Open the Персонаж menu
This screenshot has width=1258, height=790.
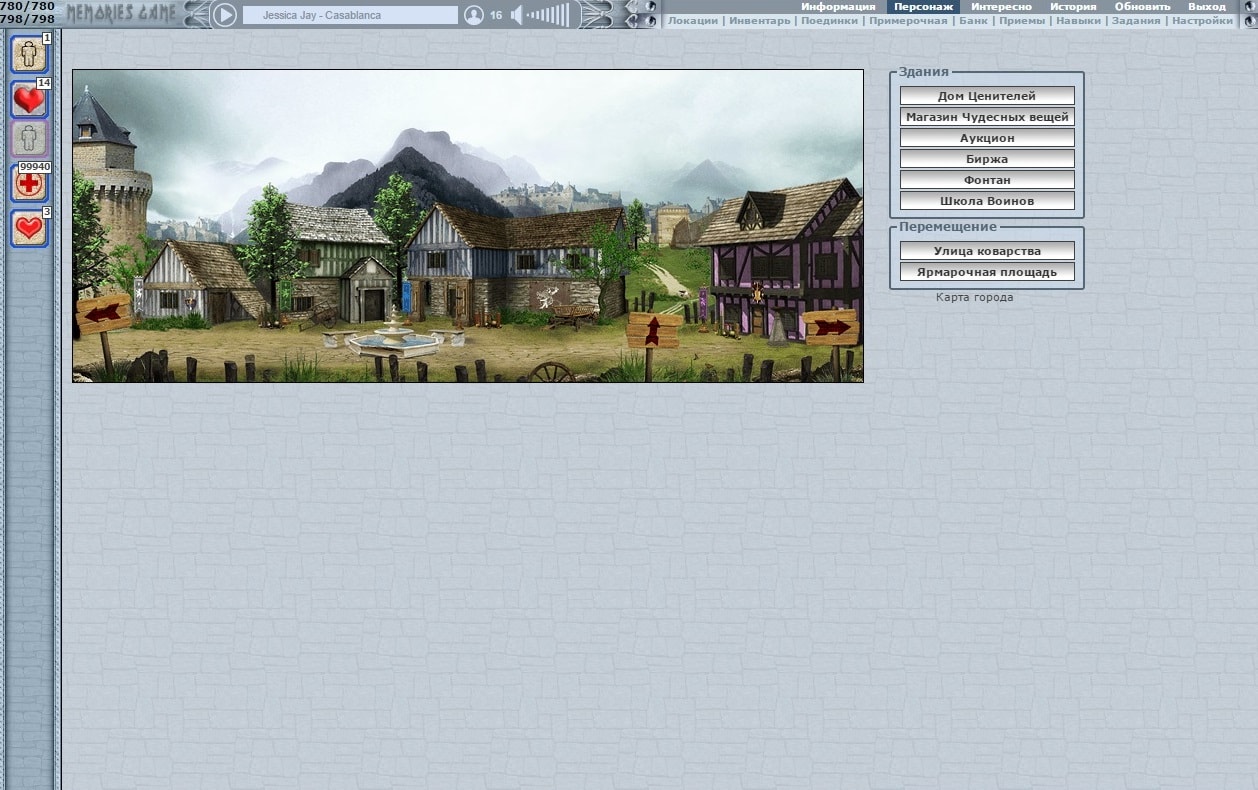coord(923,6)
